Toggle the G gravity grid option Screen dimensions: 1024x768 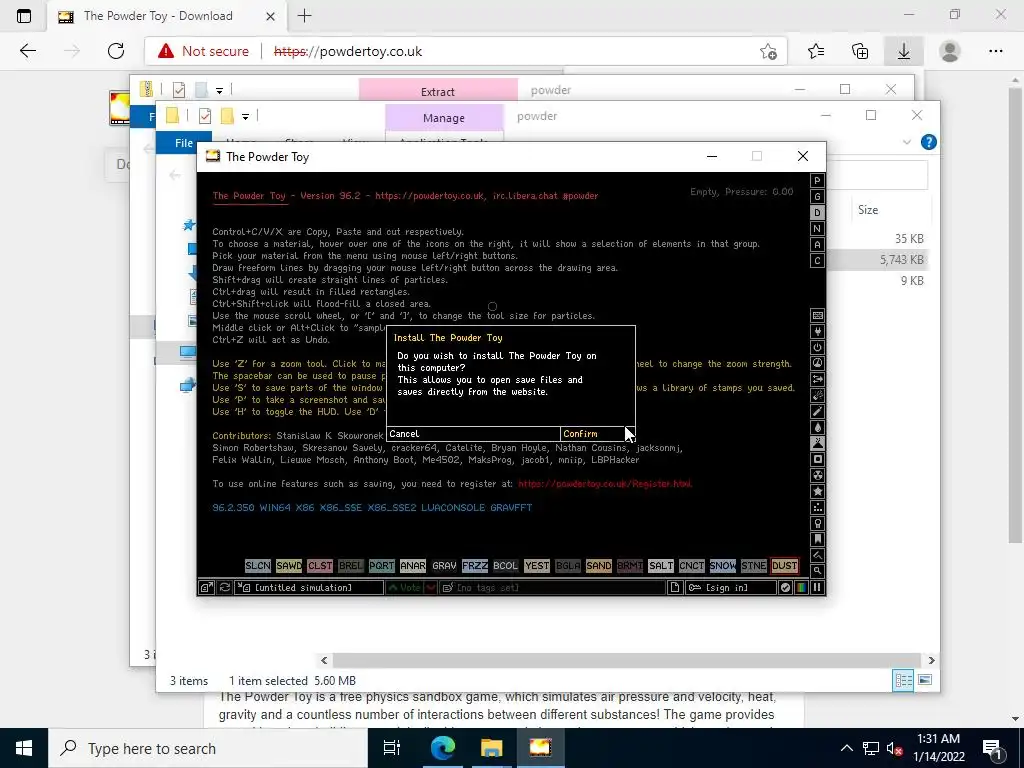coord(817,197)
